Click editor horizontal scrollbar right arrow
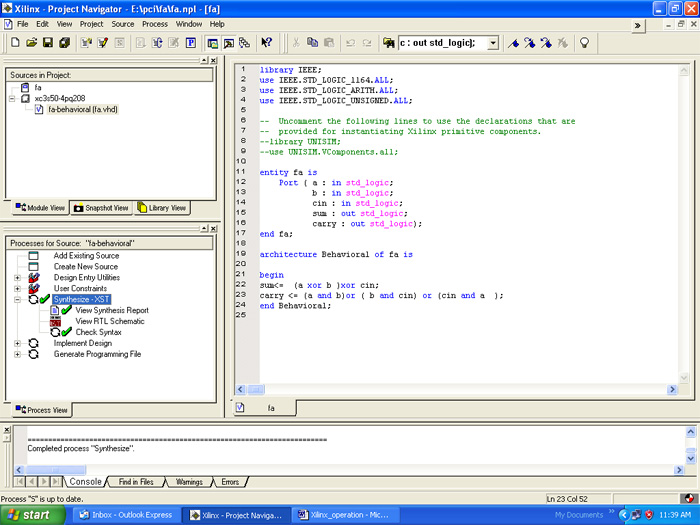700x525 pixels. (672, 389)
